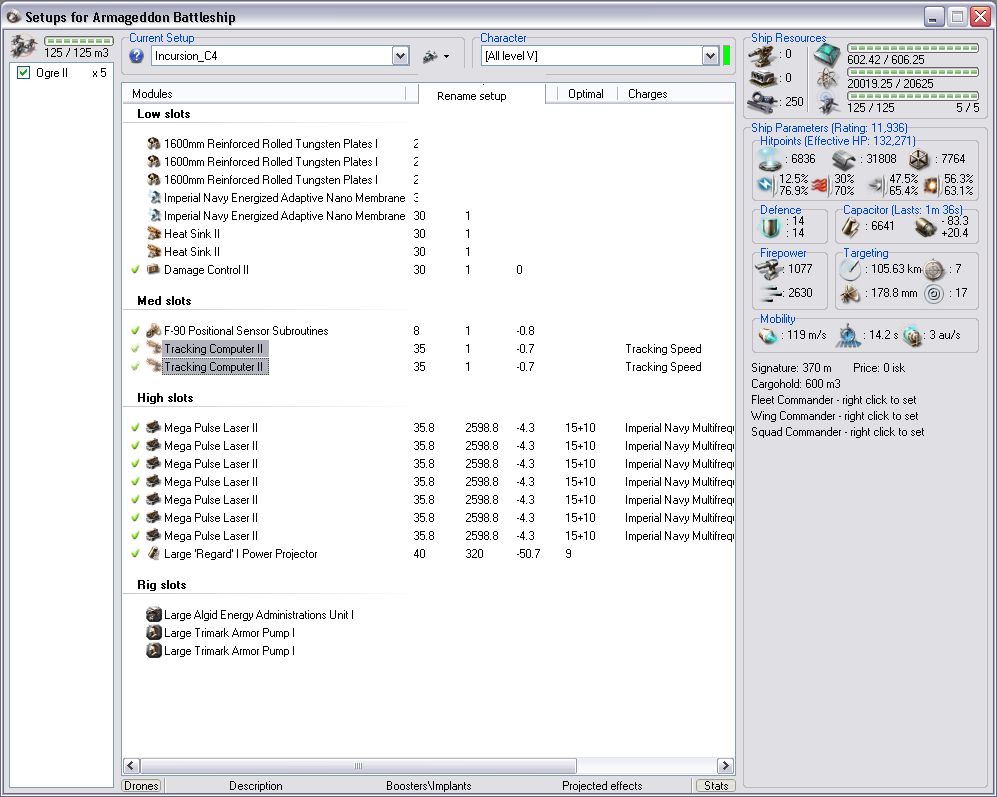Click the capacitor recharge icon beside -83.3
997x797 pixels.
[926, 226]
